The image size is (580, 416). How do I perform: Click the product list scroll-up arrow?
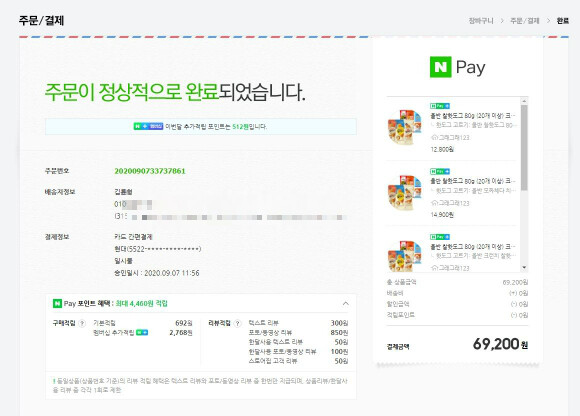pos(524,101)
